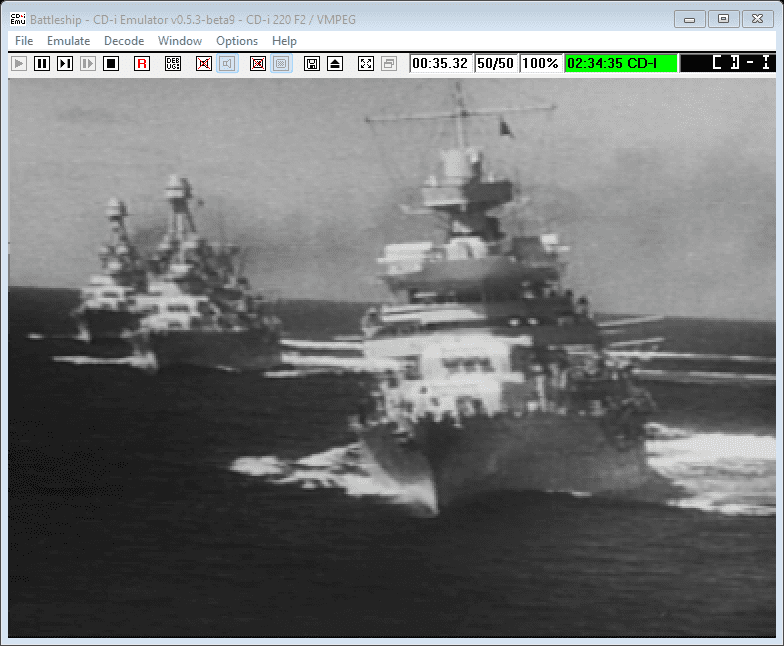Viewport: 784px width, 646px height.
Task: Click the 100% speed indicator
Action: [541, 63]
